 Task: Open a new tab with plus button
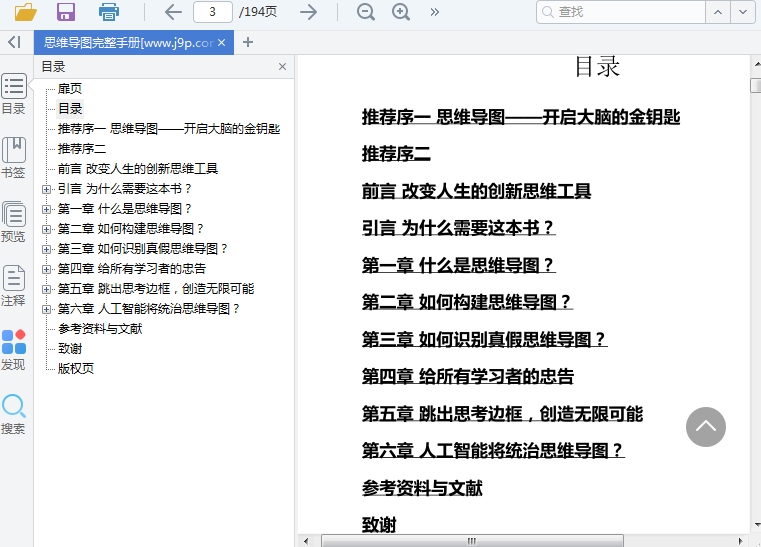(x=248, y=43)
